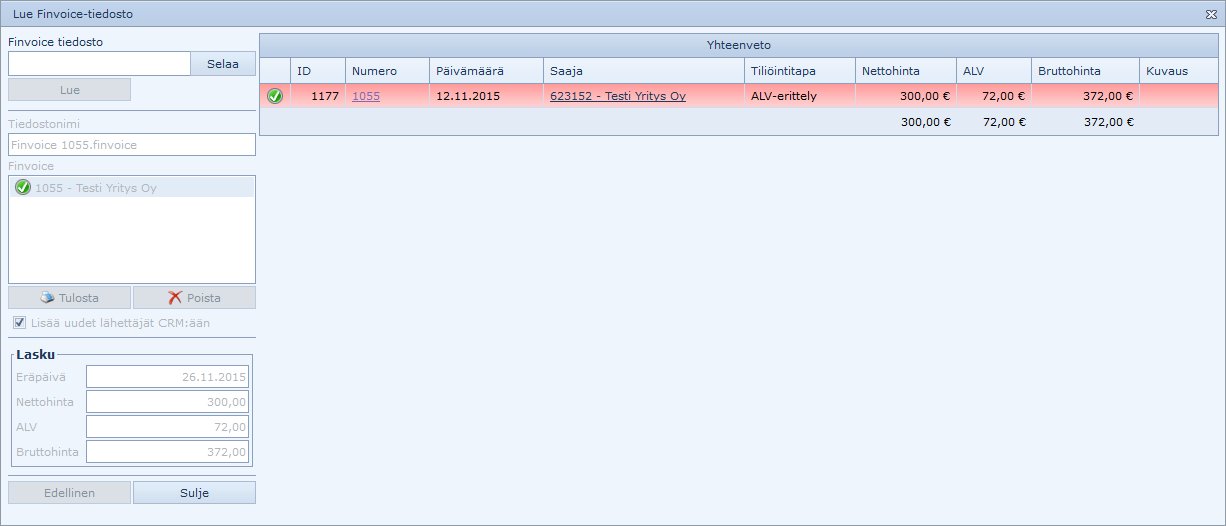The width and height of the screenshot is (1226, 526).
Task: Click the Finvoice tiedosto file path field
Action: tap(99, 64)
